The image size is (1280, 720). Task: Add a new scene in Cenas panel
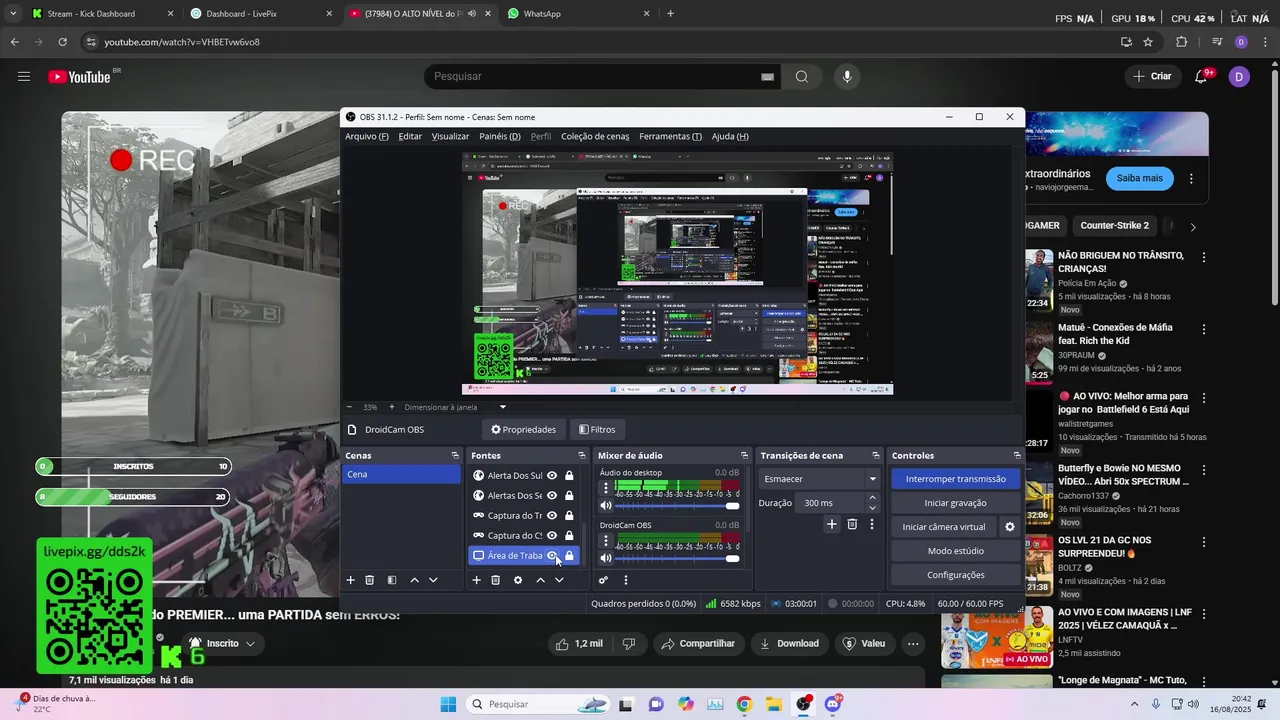[350, 580]
